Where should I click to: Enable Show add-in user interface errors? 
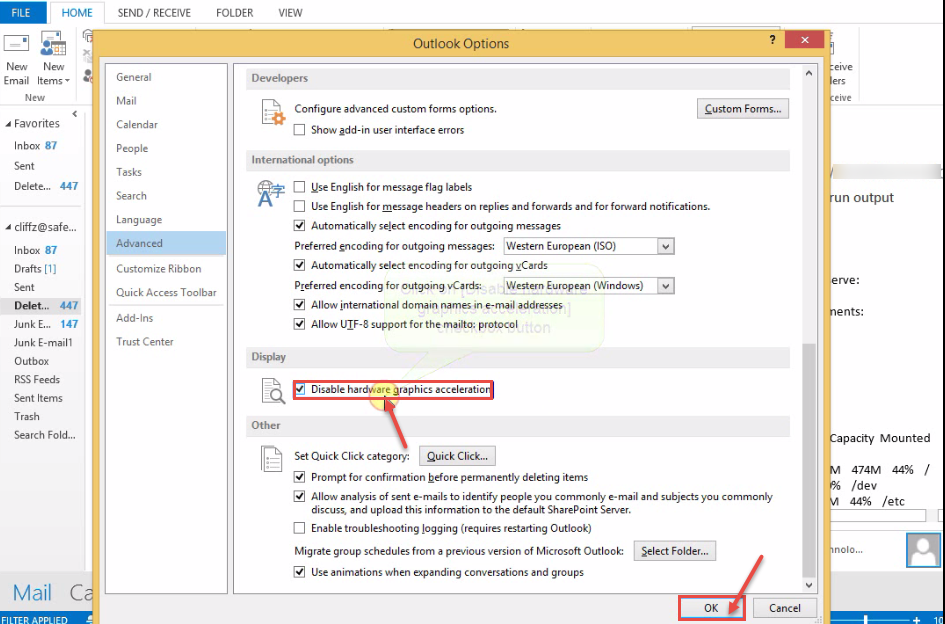pos(299,130)
